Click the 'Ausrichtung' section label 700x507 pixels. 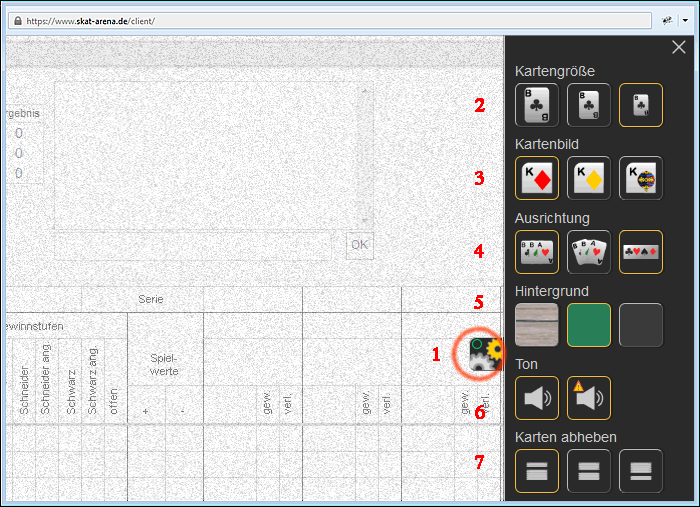(x=552, y=218)
